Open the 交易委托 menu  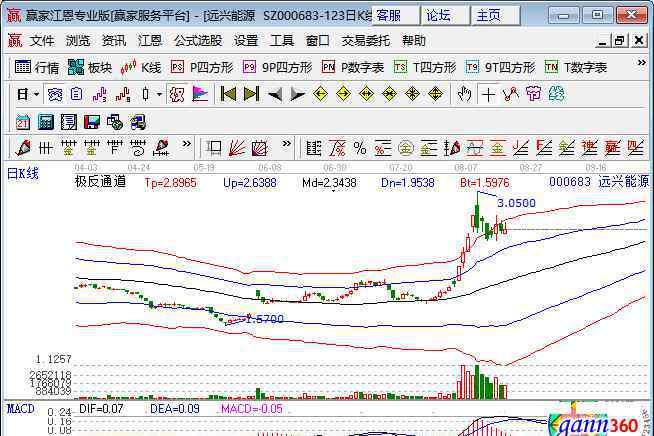coord(365,41)
